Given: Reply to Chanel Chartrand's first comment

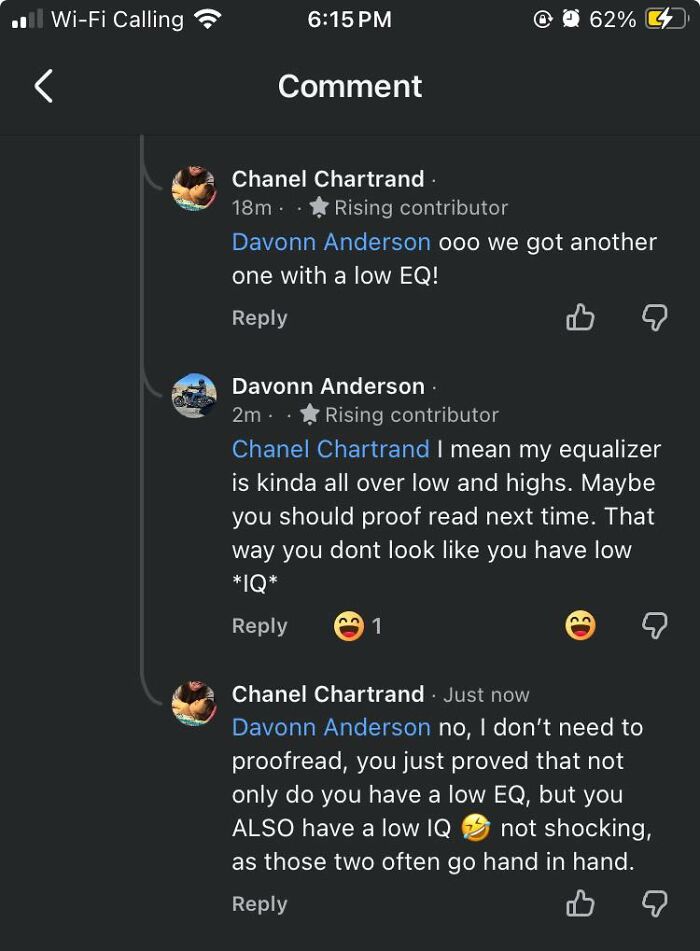Looking at the screenshot, I should [x=259, y=317].
